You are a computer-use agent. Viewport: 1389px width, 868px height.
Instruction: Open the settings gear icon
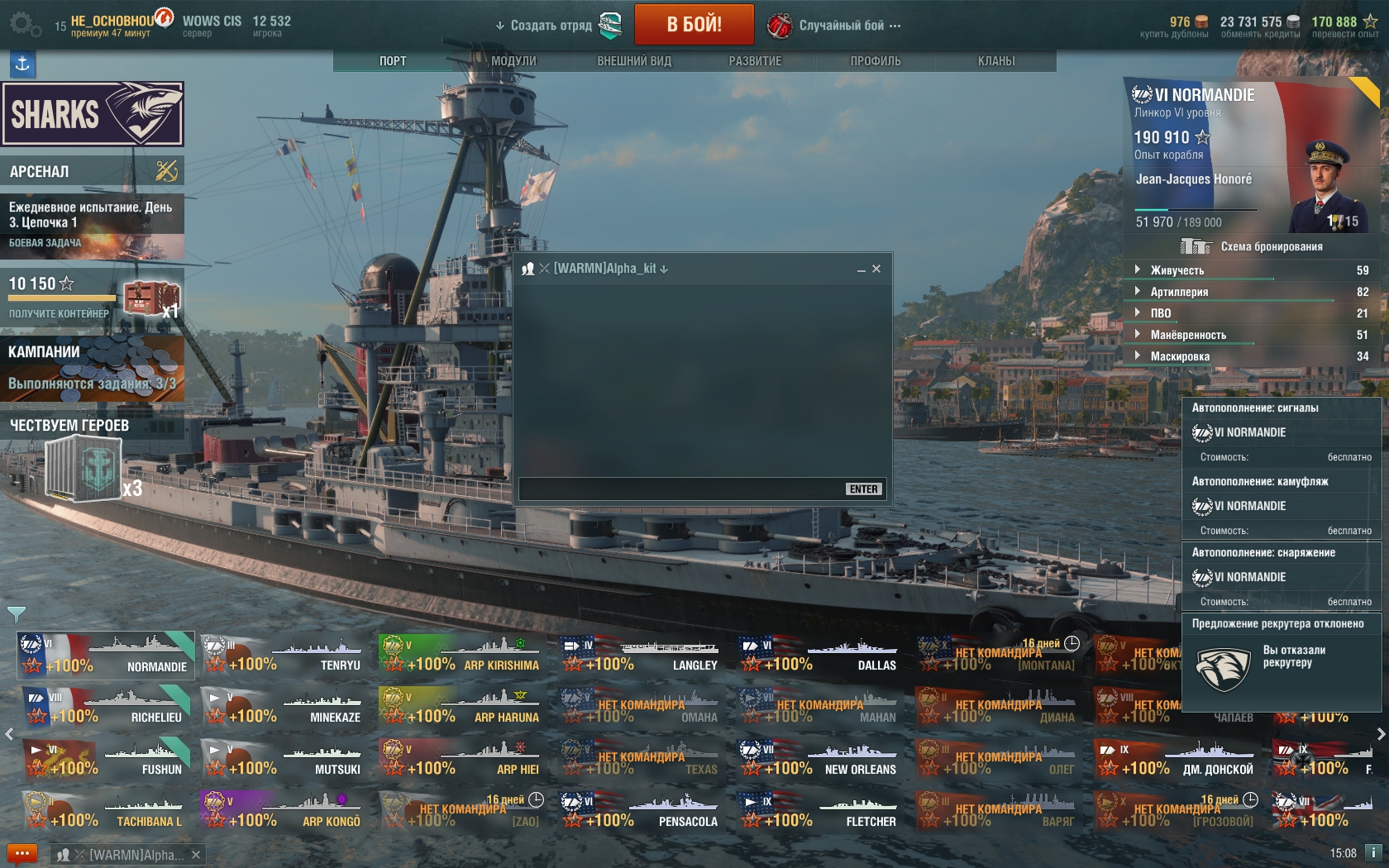25,24
